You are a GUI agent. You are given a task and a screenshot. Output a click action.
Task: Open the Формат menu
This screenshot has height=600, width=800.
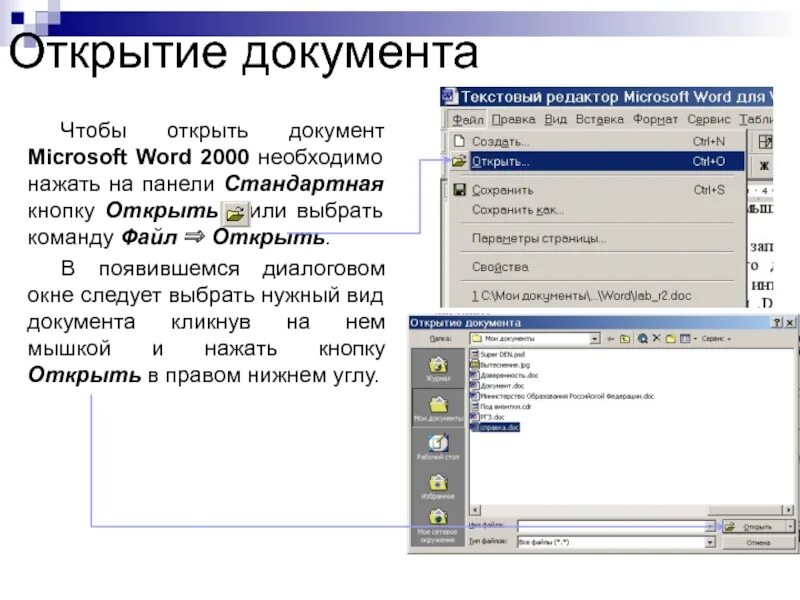pos(655,119)
